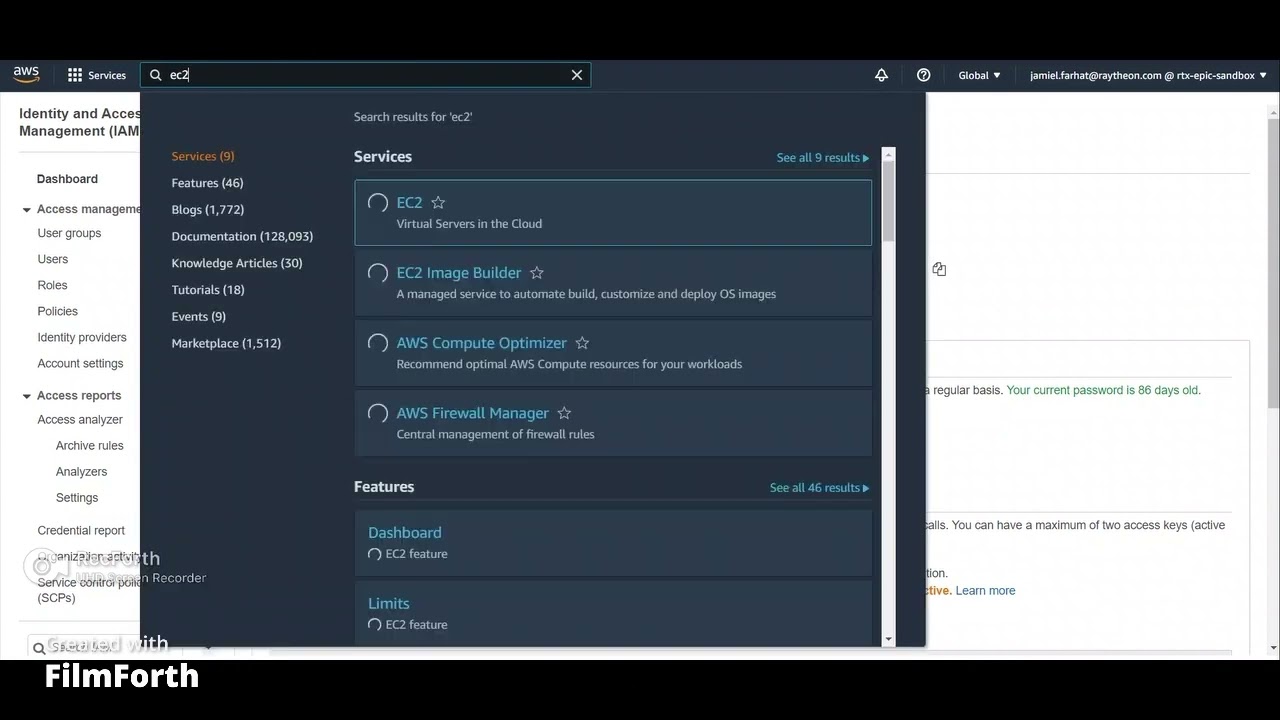Open Identity providers in IAM sidebar
Screen dimensions: 1280x720
tap(82, 337)
